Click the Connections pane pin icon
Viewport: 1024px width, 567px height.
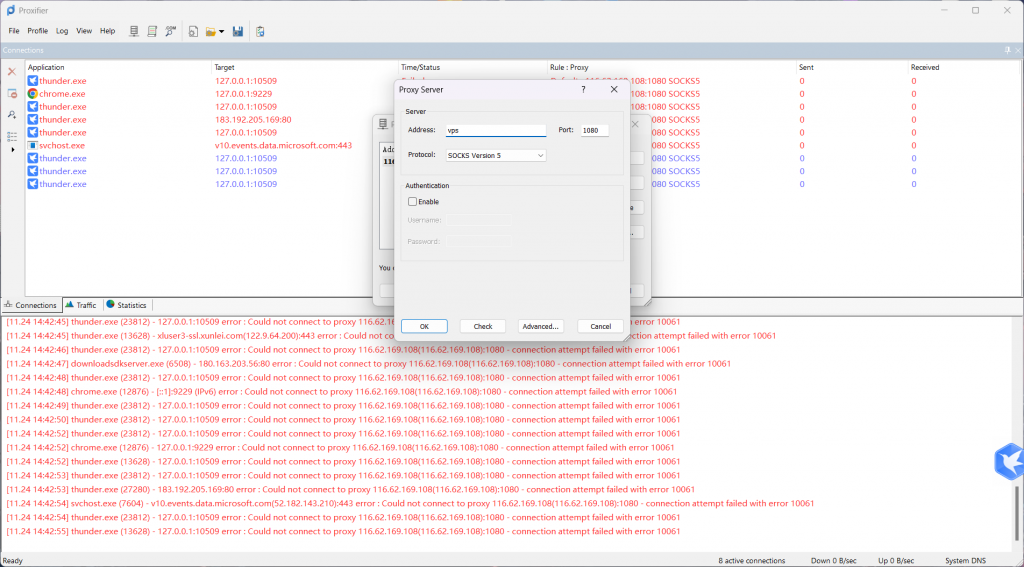coord(1008,50)
